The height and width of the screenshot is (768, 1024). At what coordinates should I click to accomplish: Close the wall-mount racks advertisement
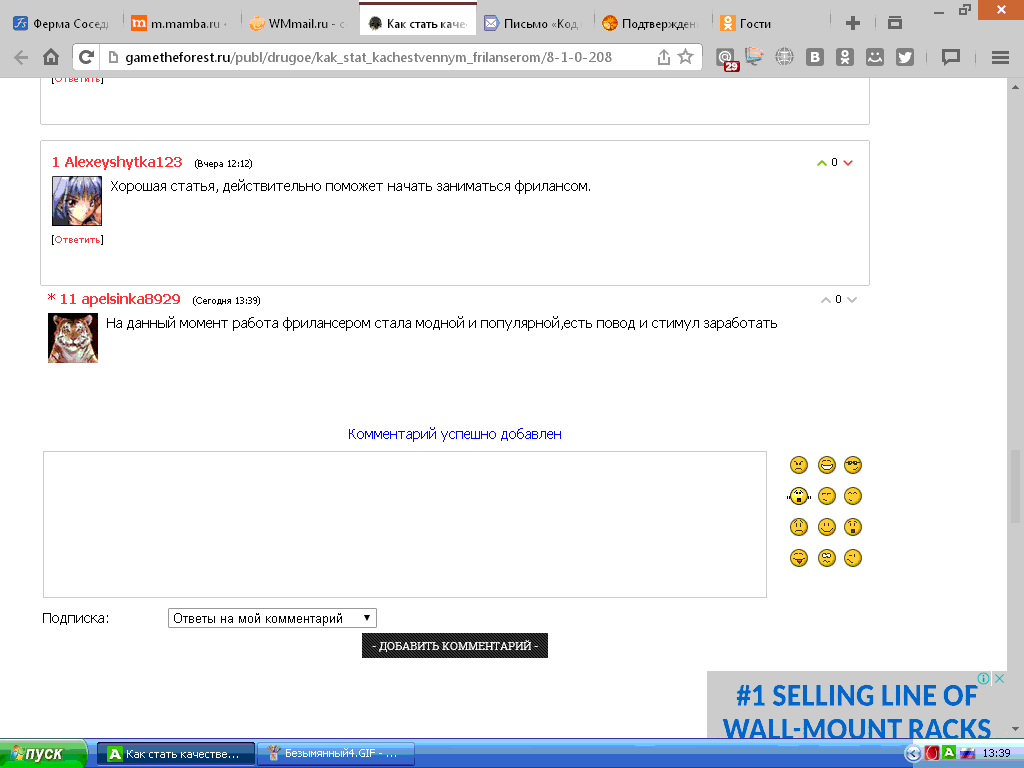coord(999,679)
